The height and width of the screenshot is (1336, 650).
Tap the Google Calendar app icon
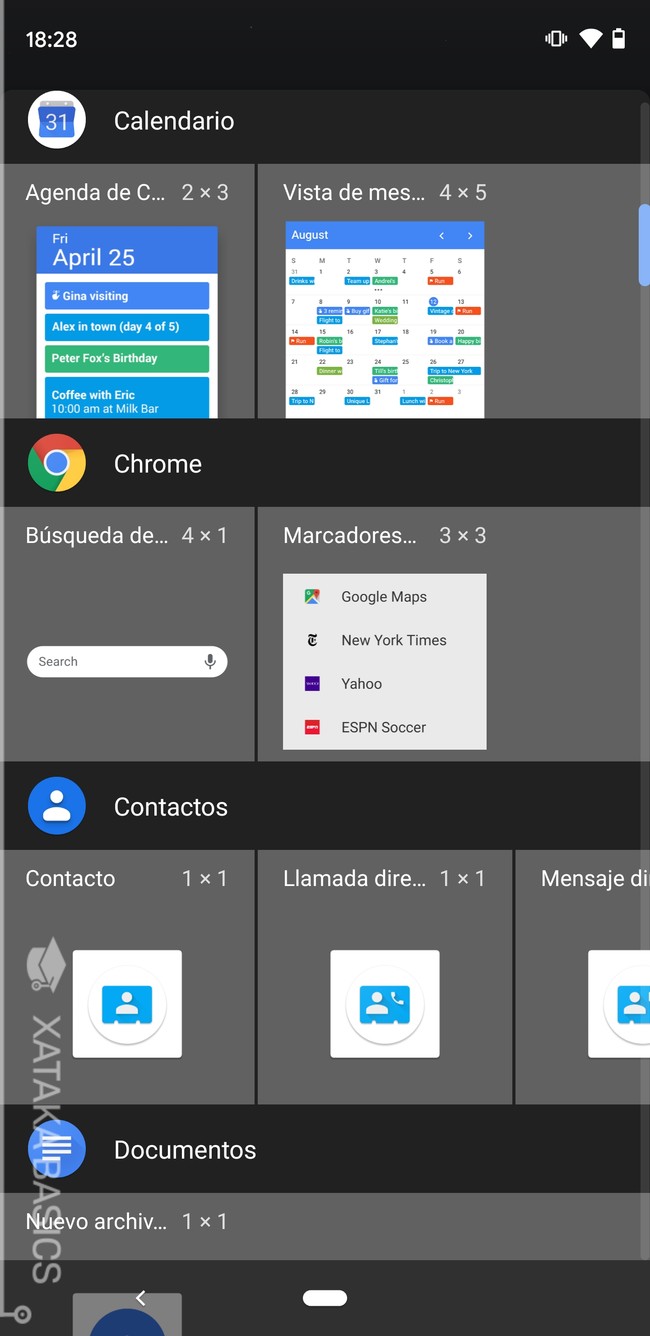coord(57,121)
